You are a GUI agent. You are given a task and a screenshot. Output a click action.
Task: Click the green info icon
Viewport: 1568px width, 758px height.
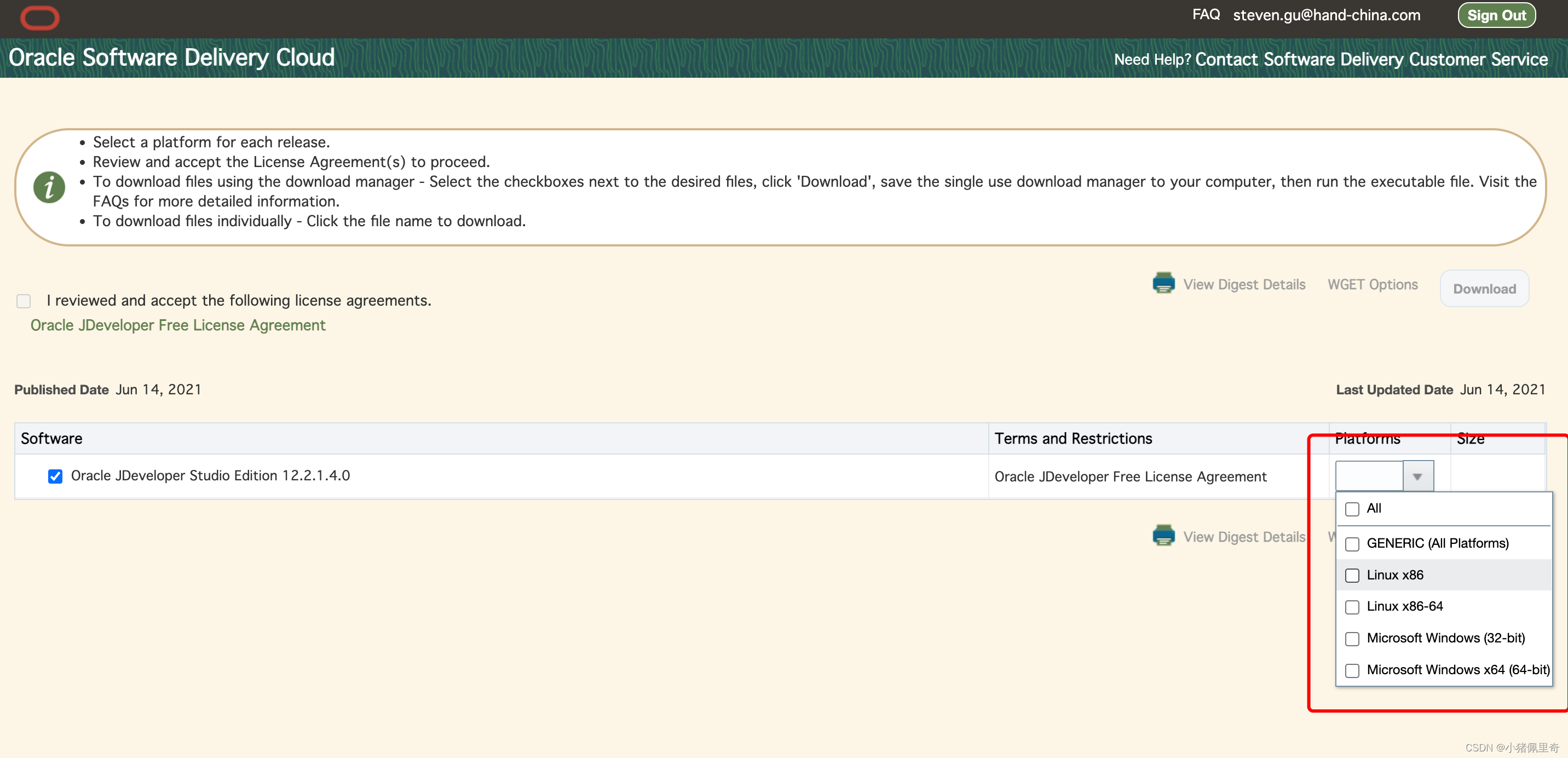point(49,186)
